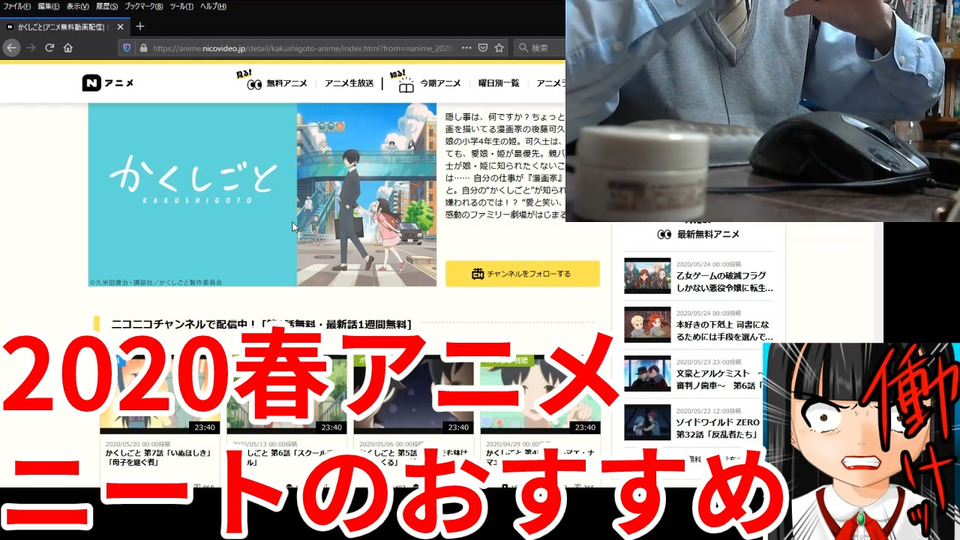Open 本好きの下剋上 thumbnail
The height and width of the screenshot is (540, 960).
(647, 324)
